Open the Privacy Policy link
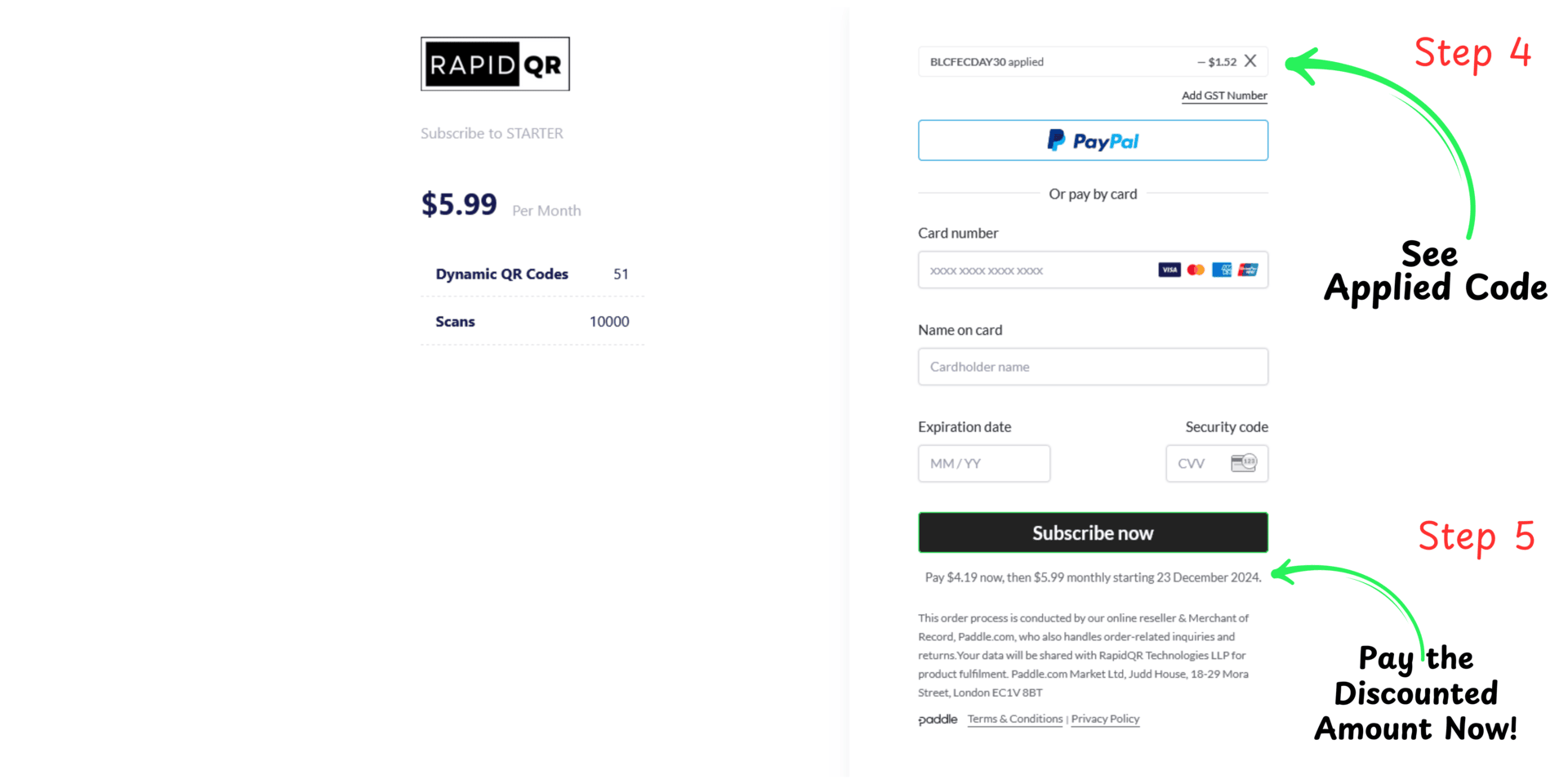The height and width of the screenshot is (784, 1568). point(1105,719)
